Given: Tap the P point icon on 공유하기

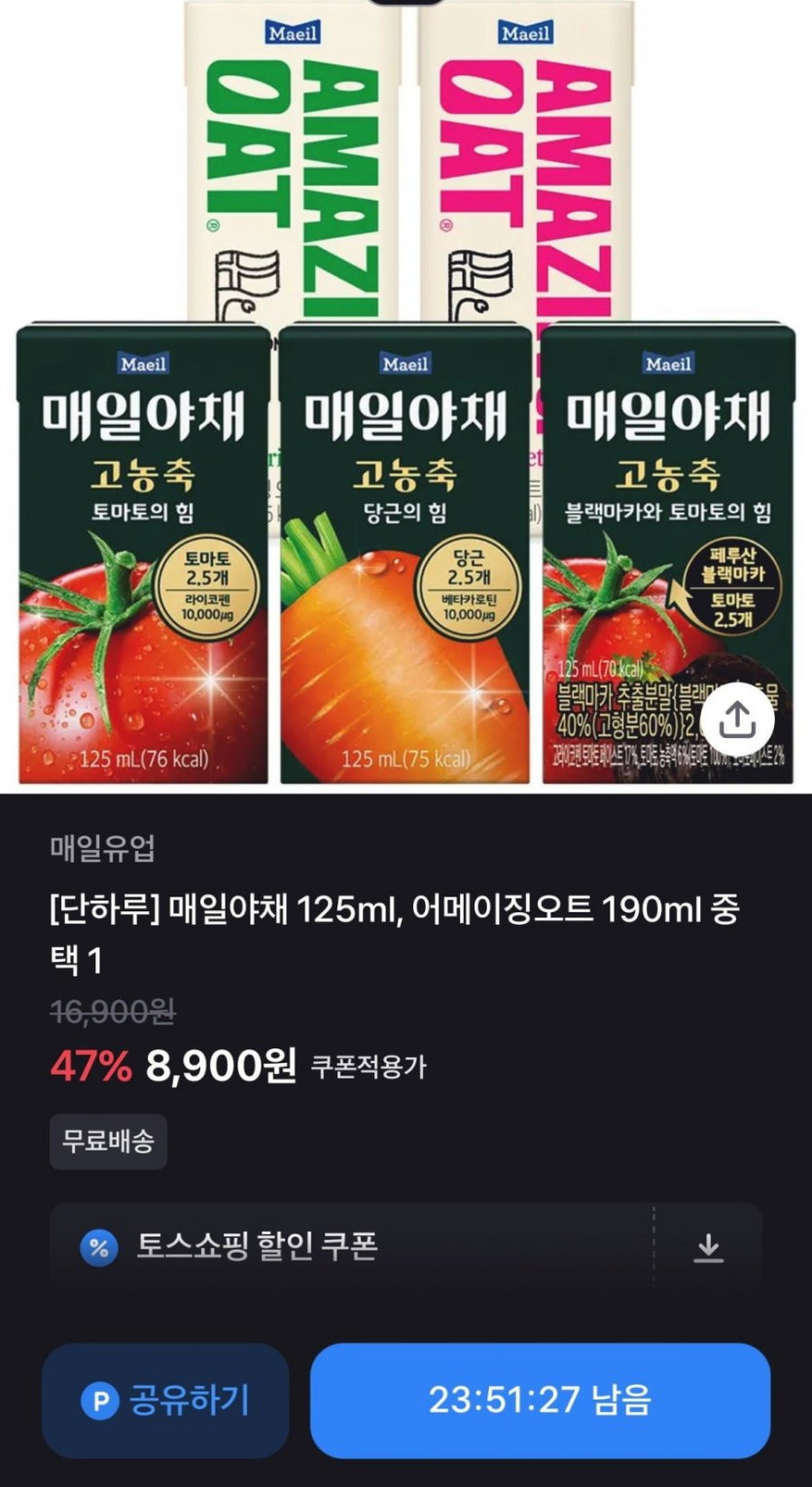Looking at the screenshot, I should click(98, 1400).
